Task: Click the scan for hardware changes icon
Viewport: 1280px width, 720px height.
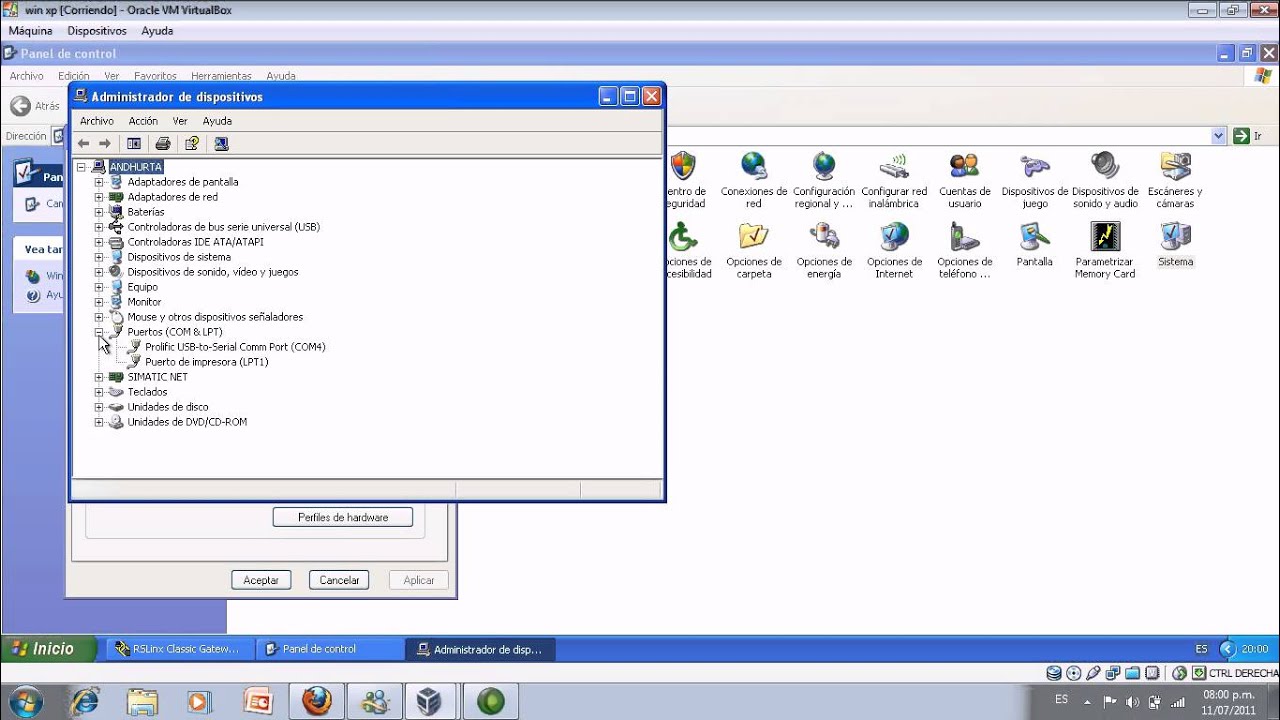Action: [221, 144]
